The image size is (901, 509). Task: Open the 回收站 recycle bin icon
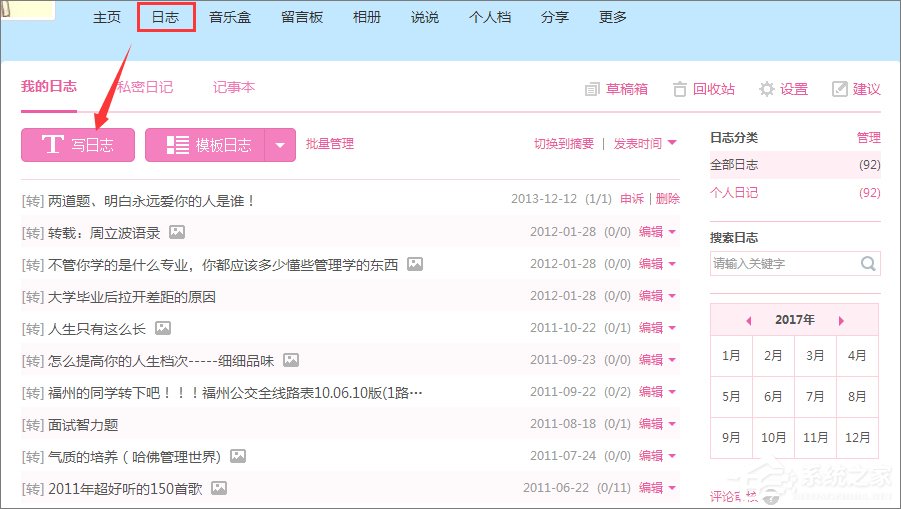679,89
